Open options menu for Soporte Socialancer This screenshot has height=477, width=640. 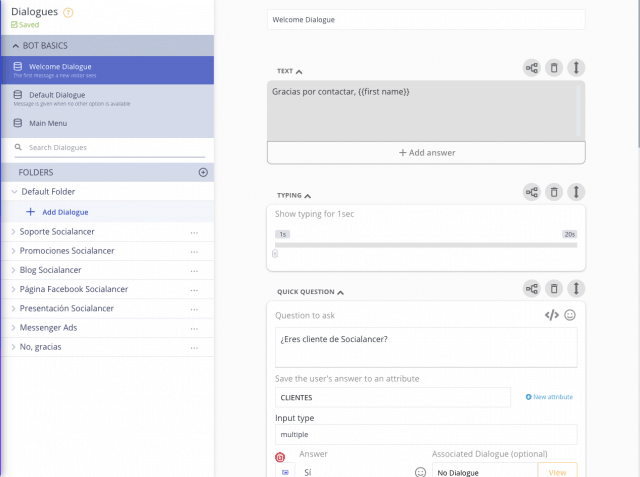[x=194, y=233]
